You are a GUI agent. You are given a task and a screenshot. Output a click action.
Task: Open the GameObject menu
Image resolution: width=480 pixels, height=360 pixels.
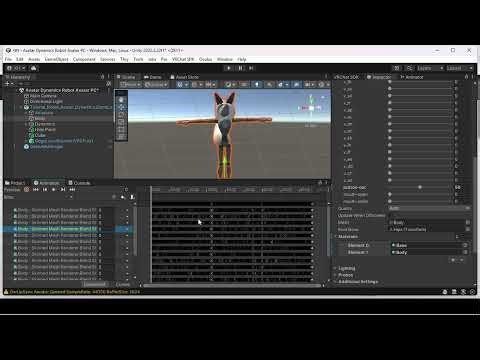point(56,59)
